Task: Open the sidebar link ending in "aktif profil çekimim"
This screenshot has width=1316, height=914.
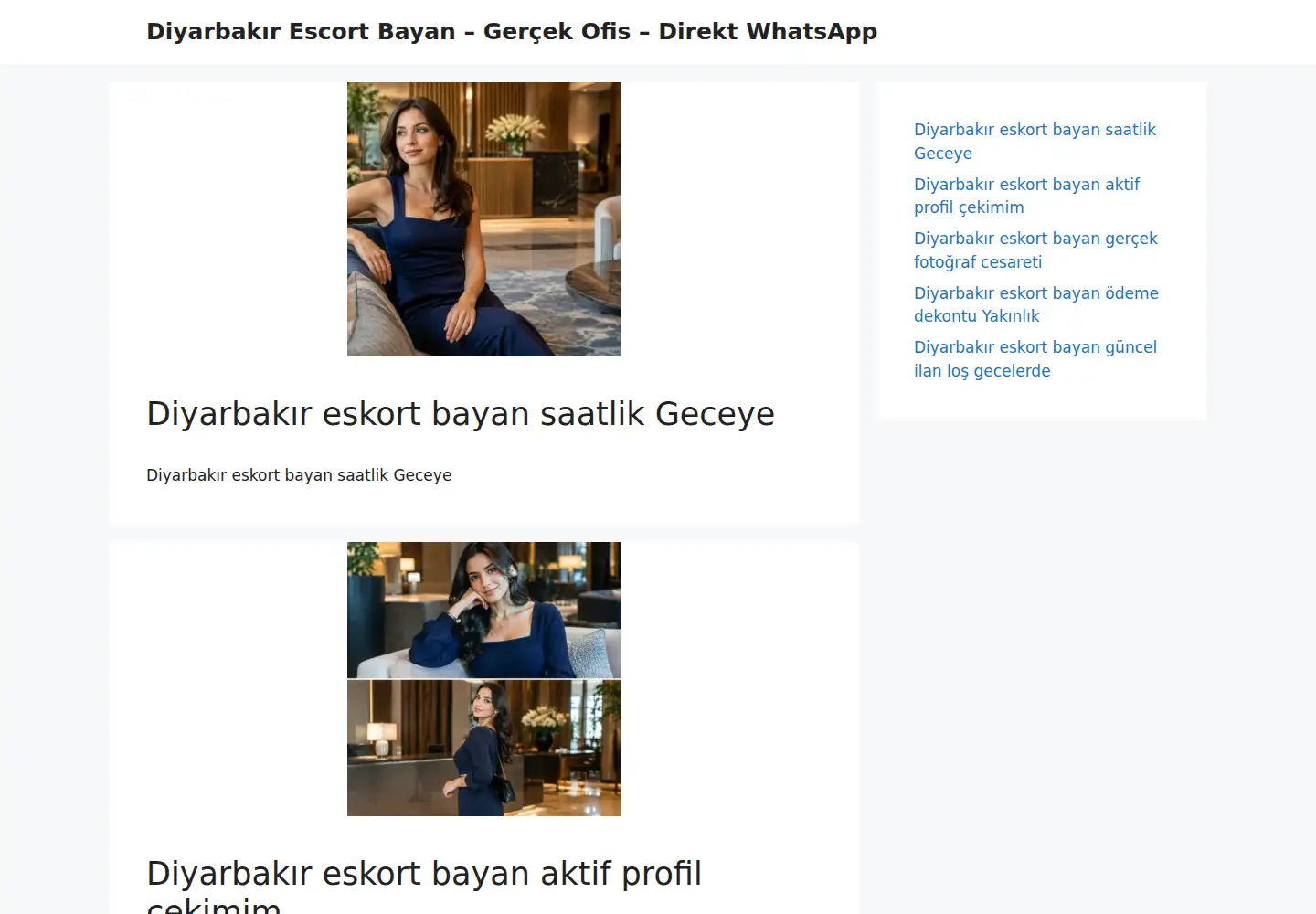Action: (x=1026, y=196)
